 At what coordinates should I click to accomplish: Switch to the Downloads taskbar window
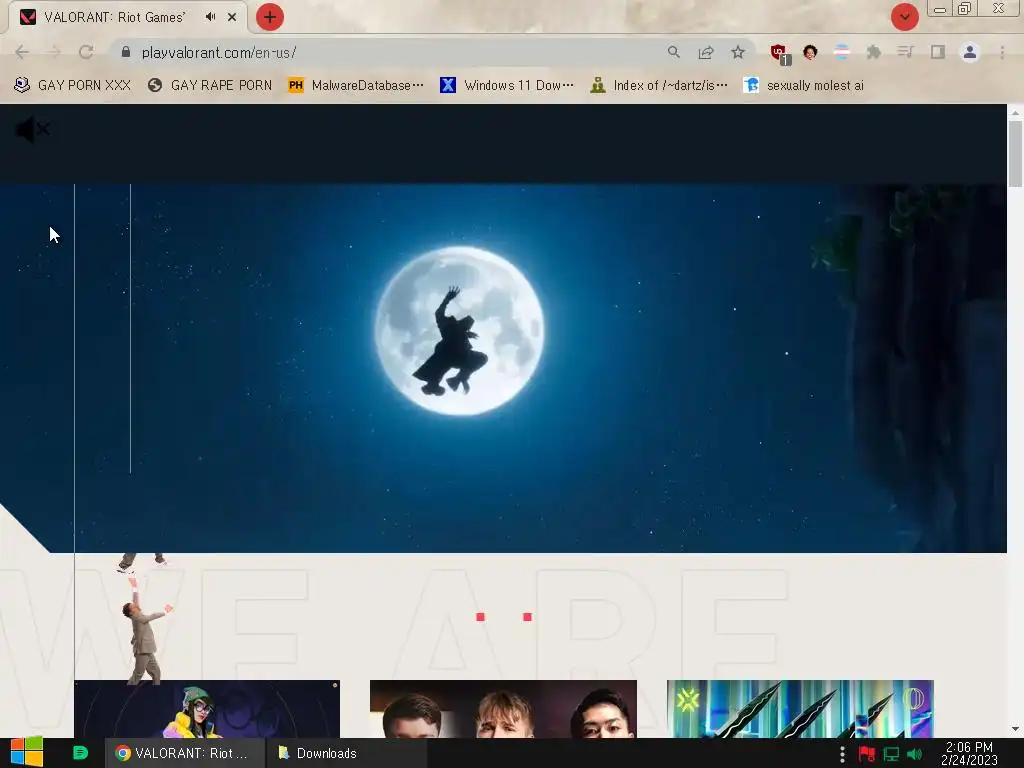[347, 753]
